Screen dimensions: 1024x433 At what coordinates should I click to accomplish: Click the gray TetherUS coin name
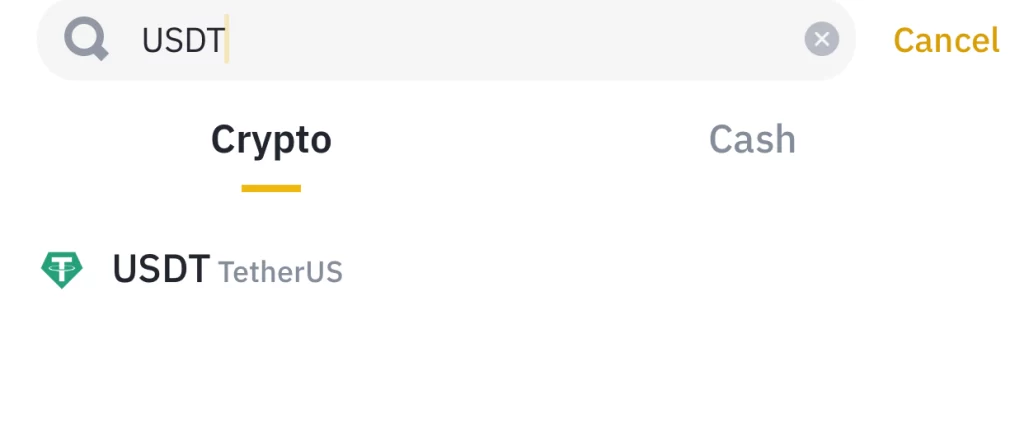pyautogui.click(x=280, y=272)
